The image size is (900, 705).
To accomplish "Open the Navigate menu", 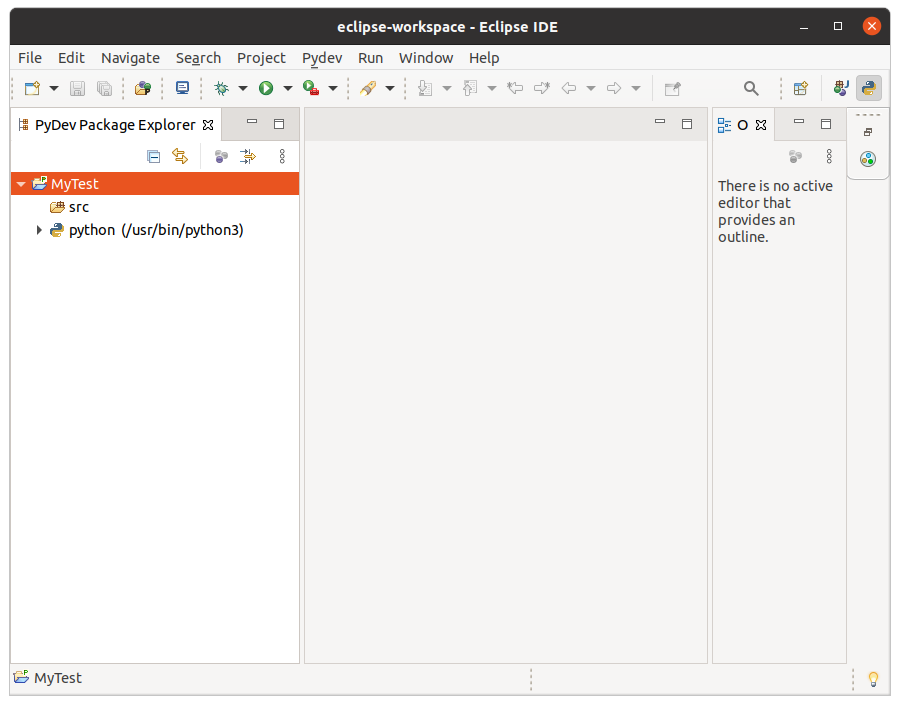I will pos(130,58).
